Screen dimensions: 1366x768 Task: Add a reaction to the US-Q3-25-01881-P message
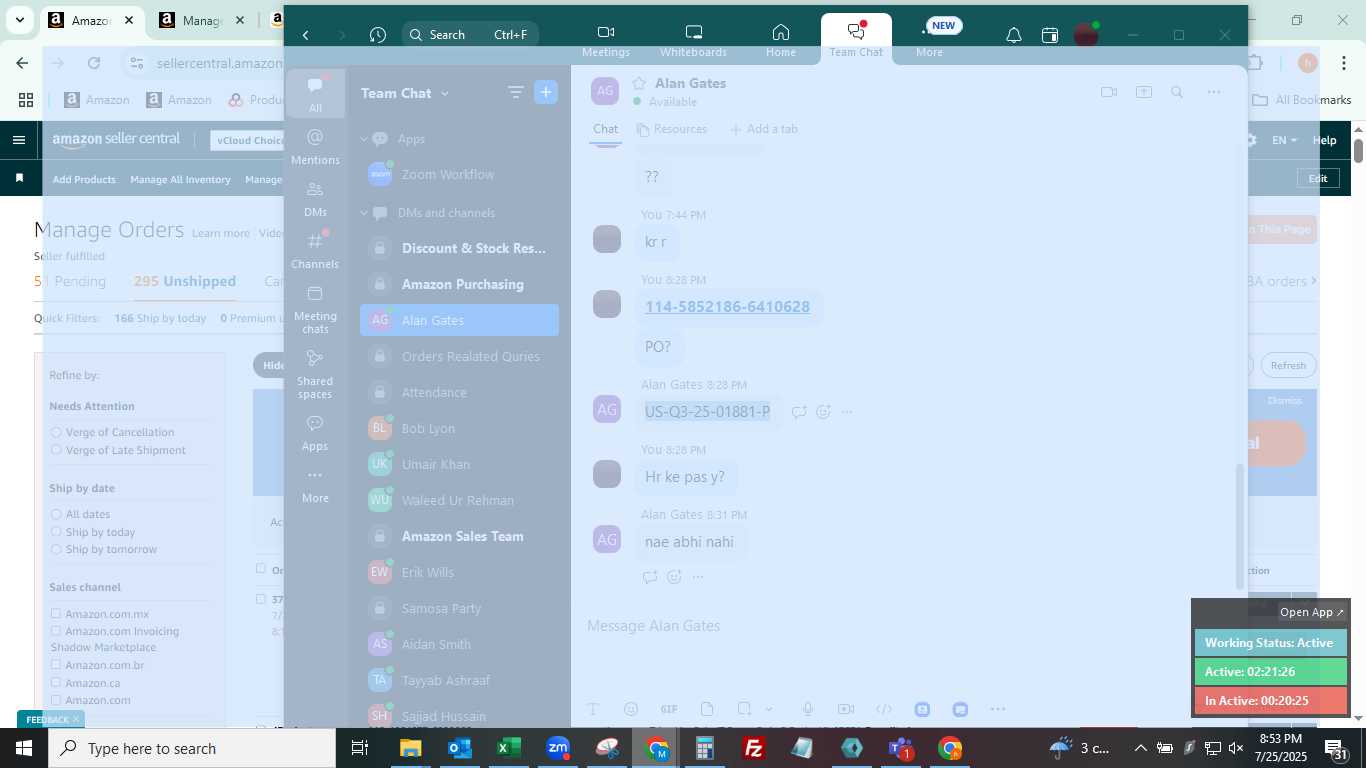click(x=823, y=411)
